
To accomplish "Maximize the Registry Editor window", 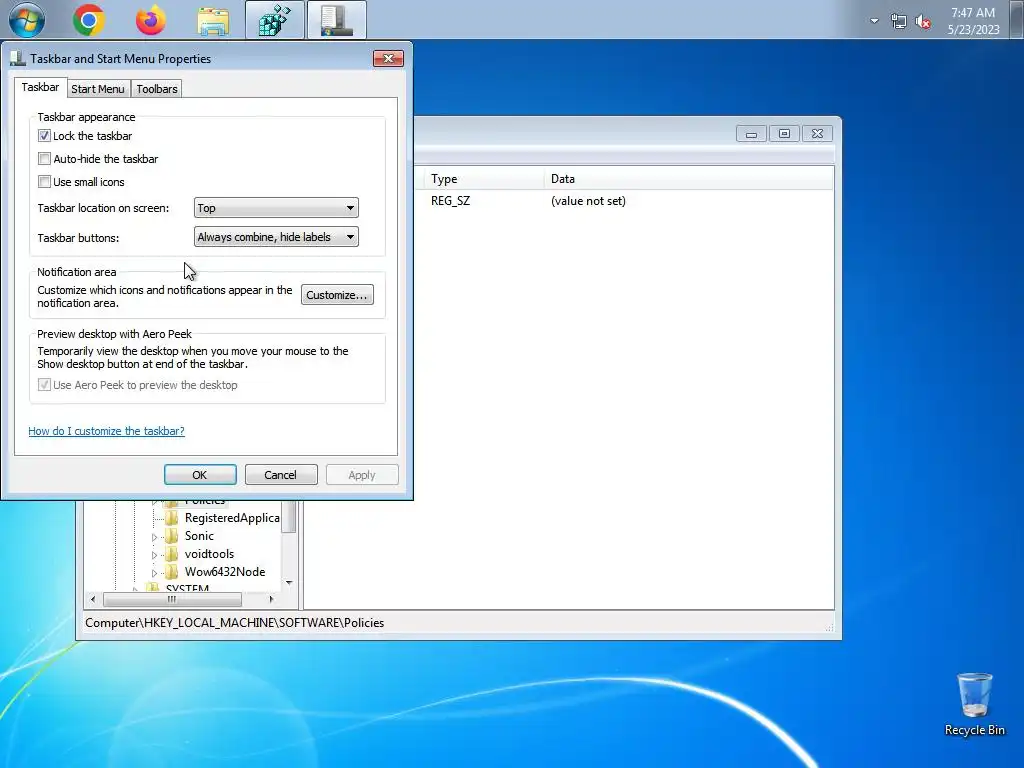I will pyautogui.click(x=784, y=134).
